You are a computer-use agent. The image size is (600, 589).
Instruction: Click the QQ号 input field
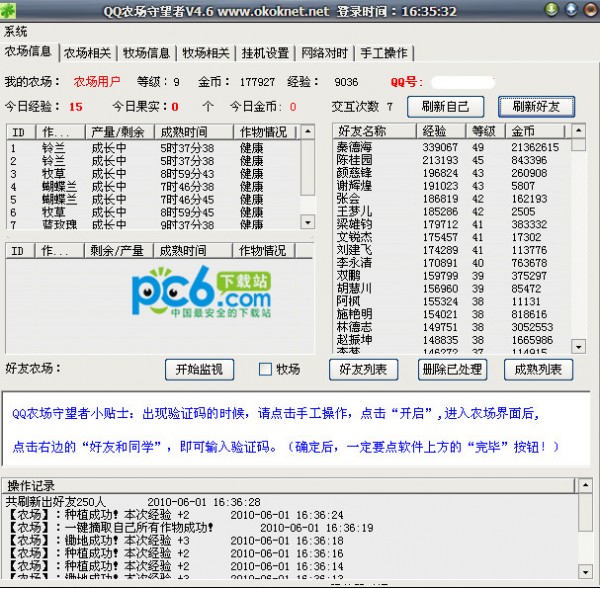[463, 82]
